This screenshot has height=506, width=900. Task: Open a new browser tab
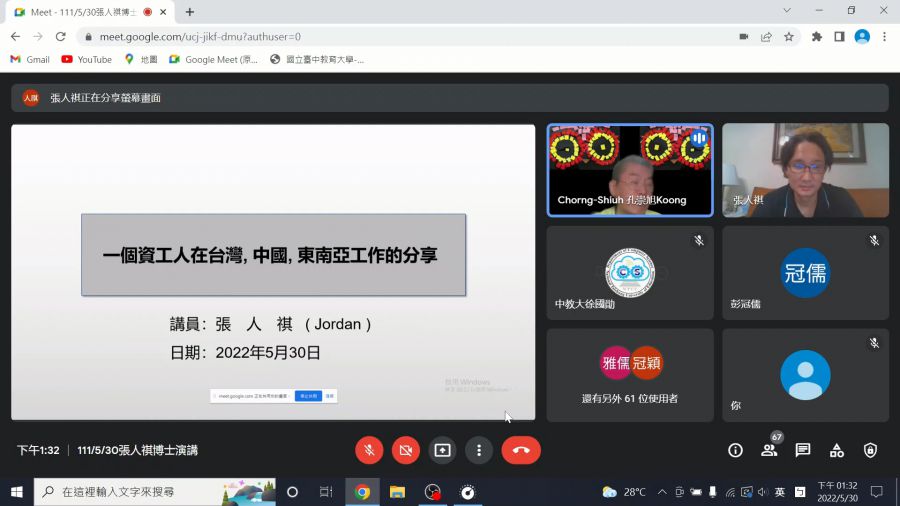click(x=190, y=11)
